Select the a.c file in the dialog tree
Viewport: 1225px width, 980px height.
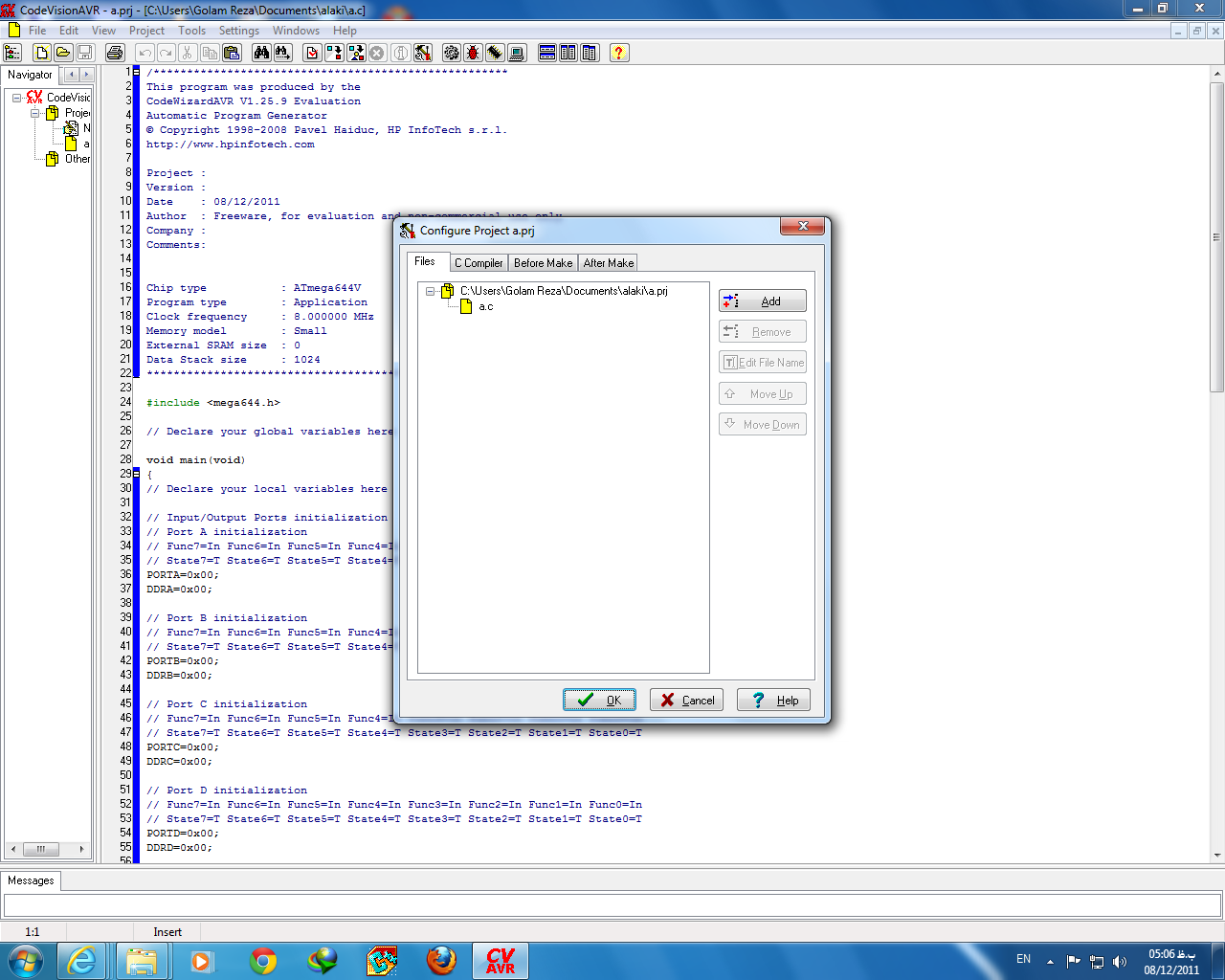coord(486,306)
